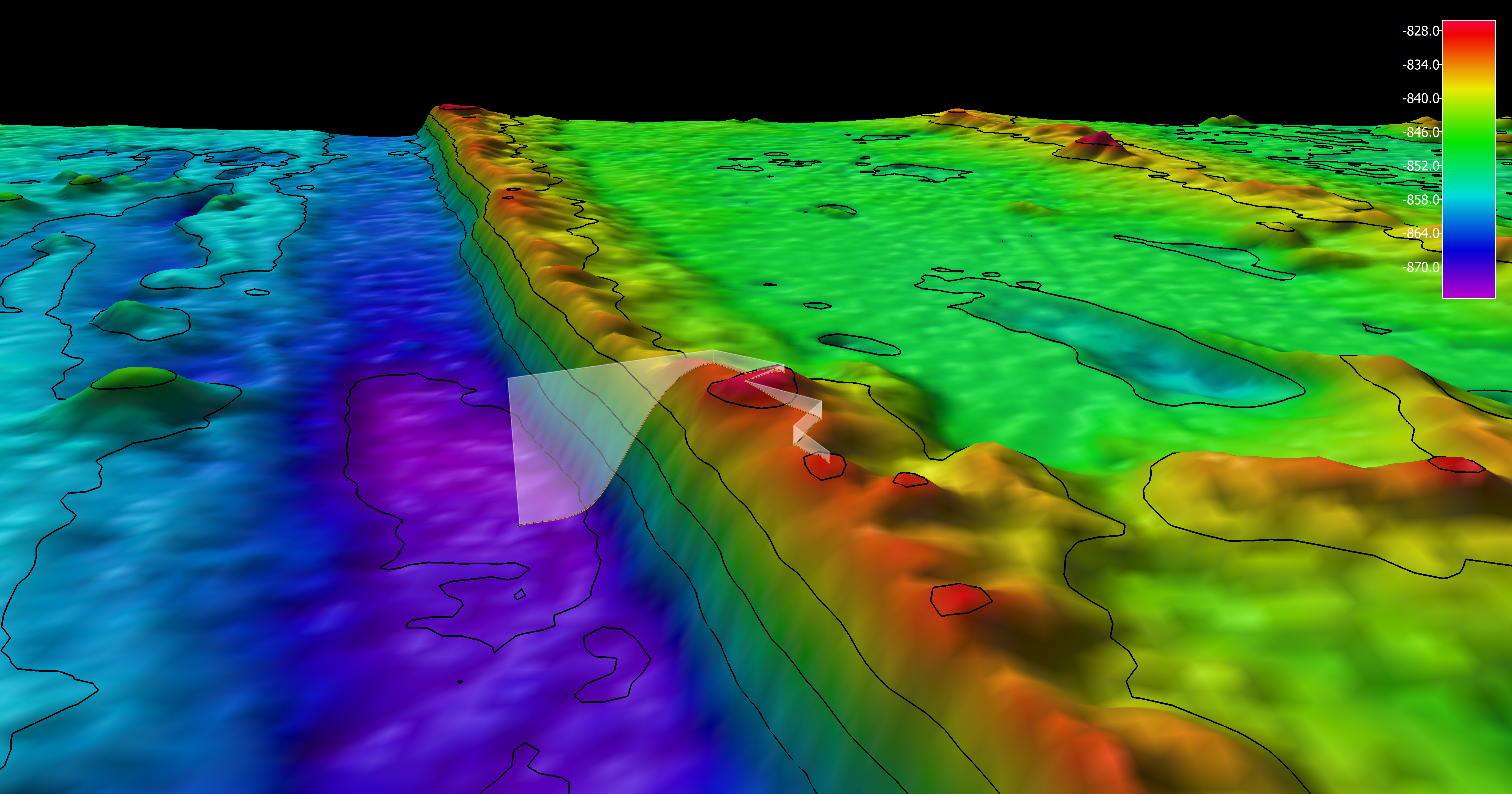Click the -840.0 legend label
The width and height of the screenshot is (1512, 794).
[1421, 98]
